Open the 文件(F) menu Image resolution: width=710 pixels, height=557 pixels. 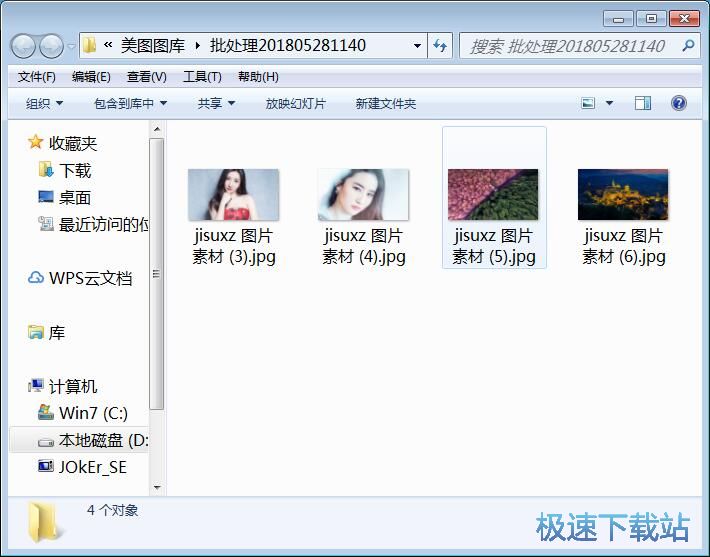tap(37, 77)
